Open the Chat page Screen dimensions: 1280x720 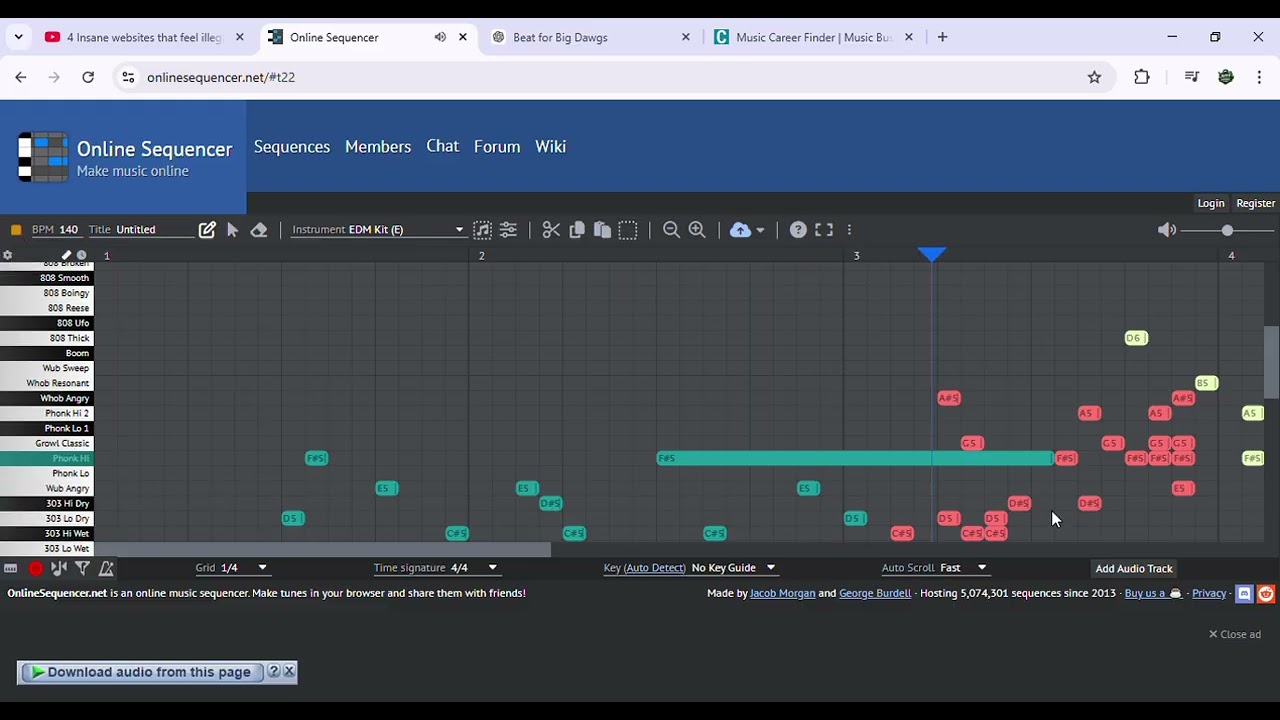[443, 147]
